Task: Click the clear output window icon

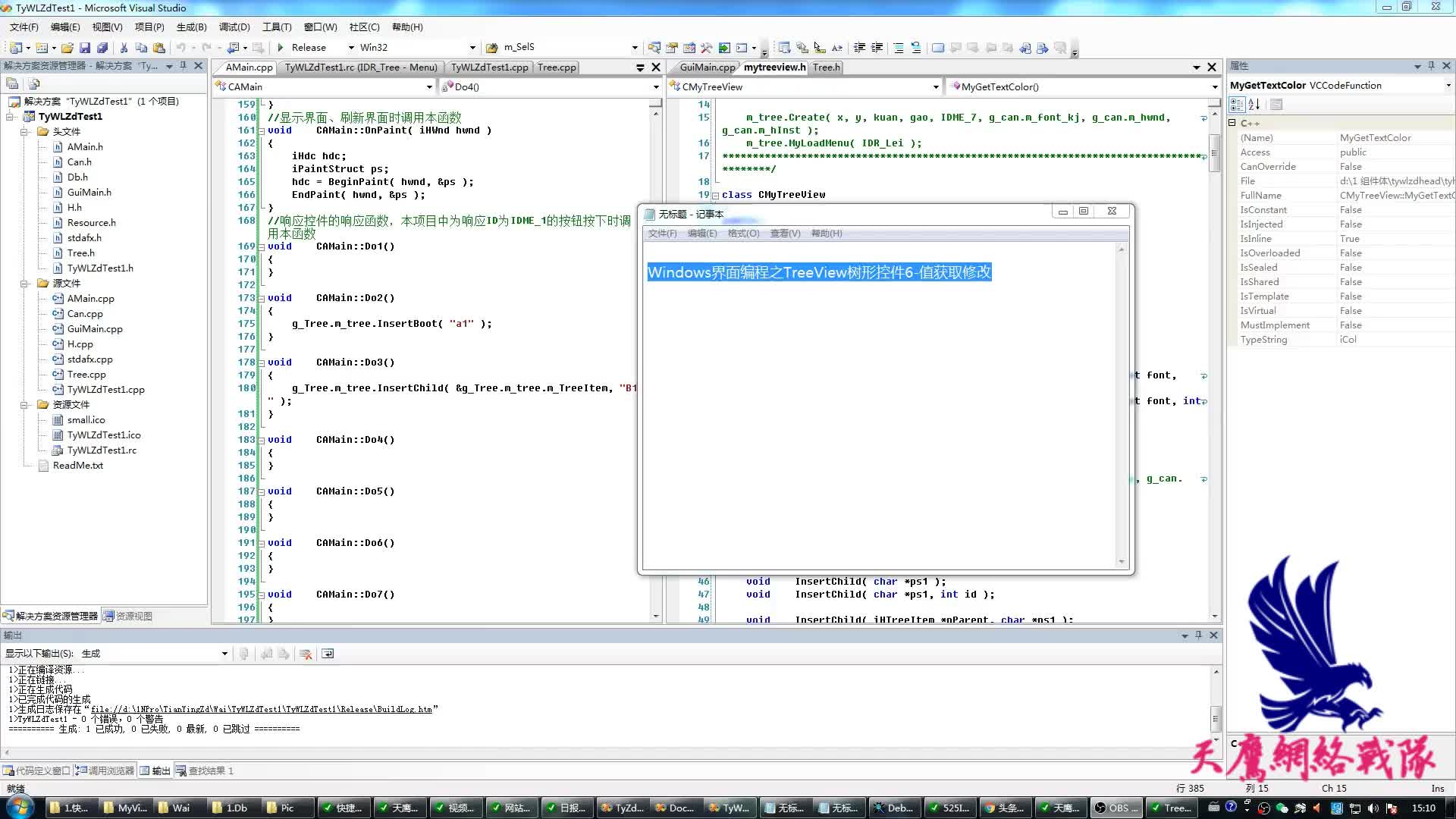Action: 306,654
